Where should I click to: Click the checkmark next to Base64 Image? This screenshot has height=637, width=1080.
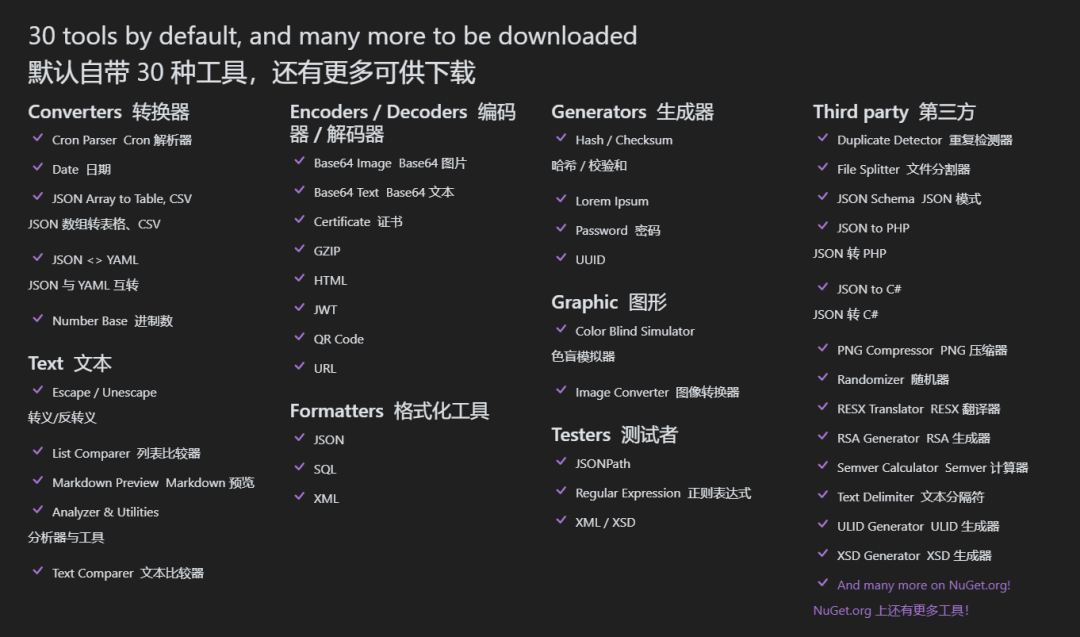pyautogui.click(x=299, y=161)
